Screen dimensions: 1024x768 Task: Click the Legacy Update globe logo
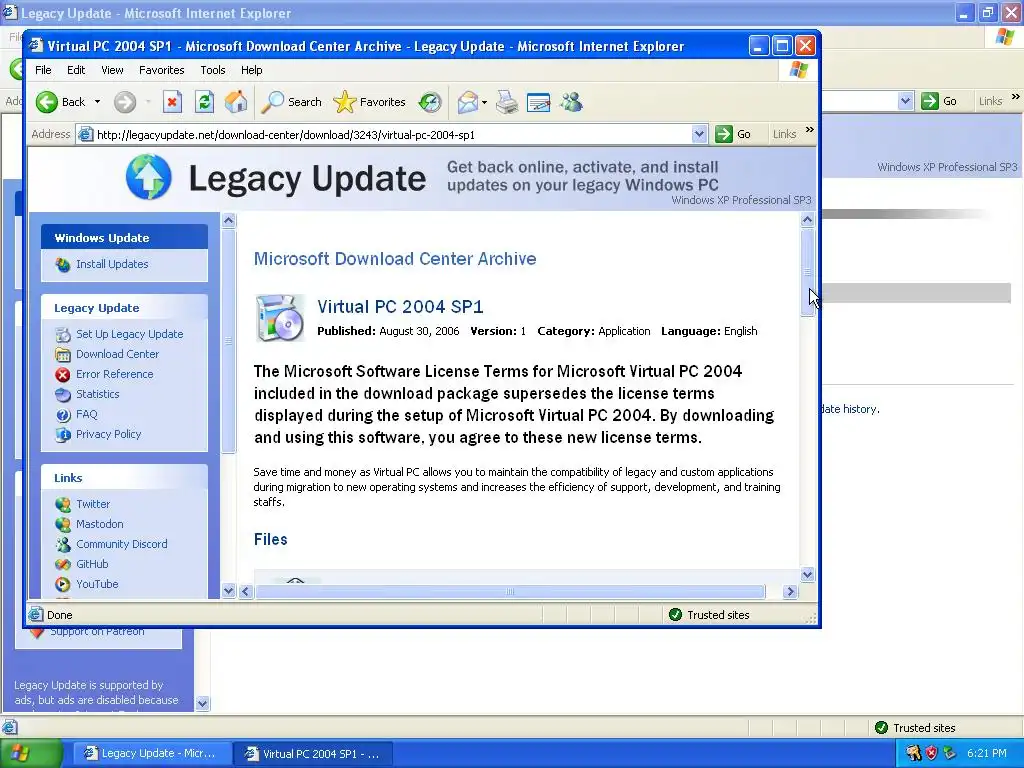149,177
